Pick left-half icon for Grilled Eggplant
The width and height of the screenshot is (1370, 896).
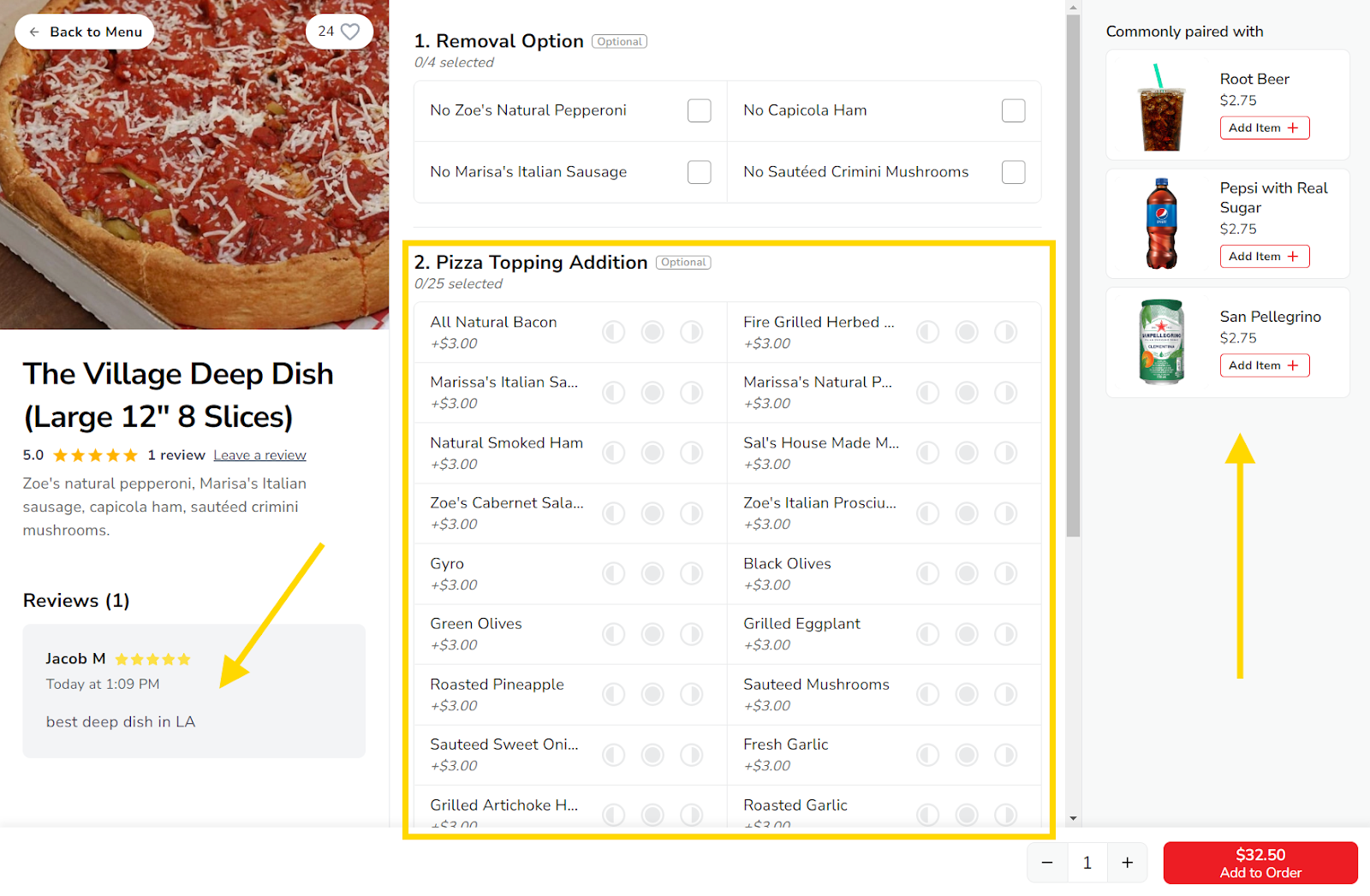[x=927, y=634]
